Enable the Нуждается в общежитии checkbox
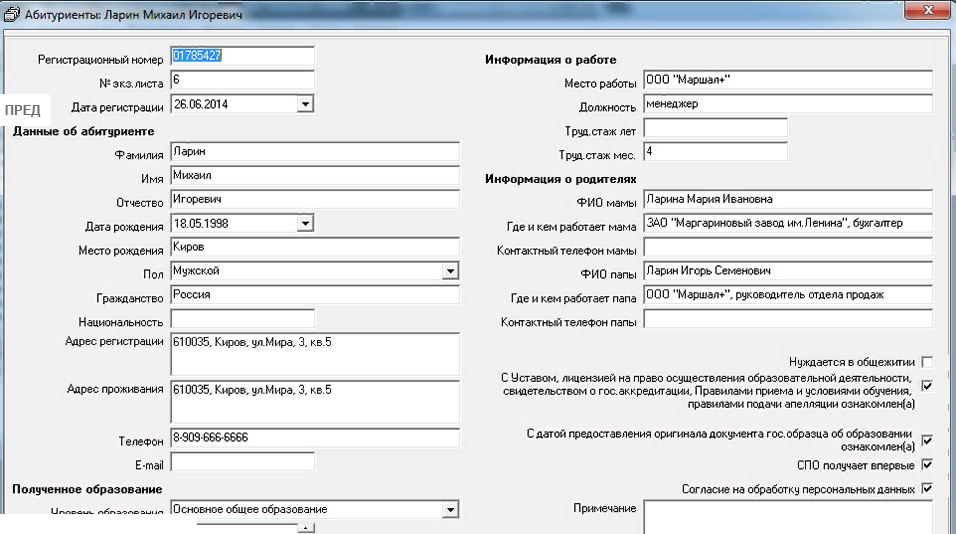 pyautogui.click(x=927, y=362)
